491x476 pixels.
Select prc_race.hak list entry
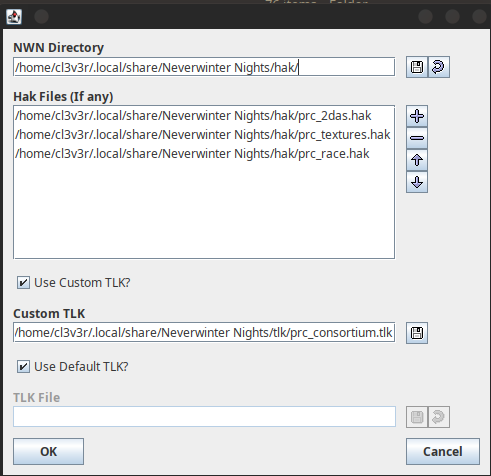click(x=204, y=154)
